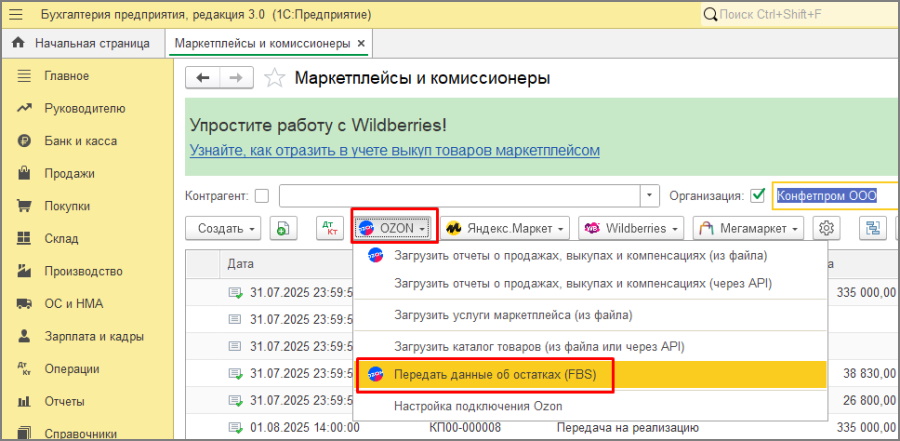Show postings with the ДтКт toolbar button
The image size is (900, 441).
pos(330,228)
